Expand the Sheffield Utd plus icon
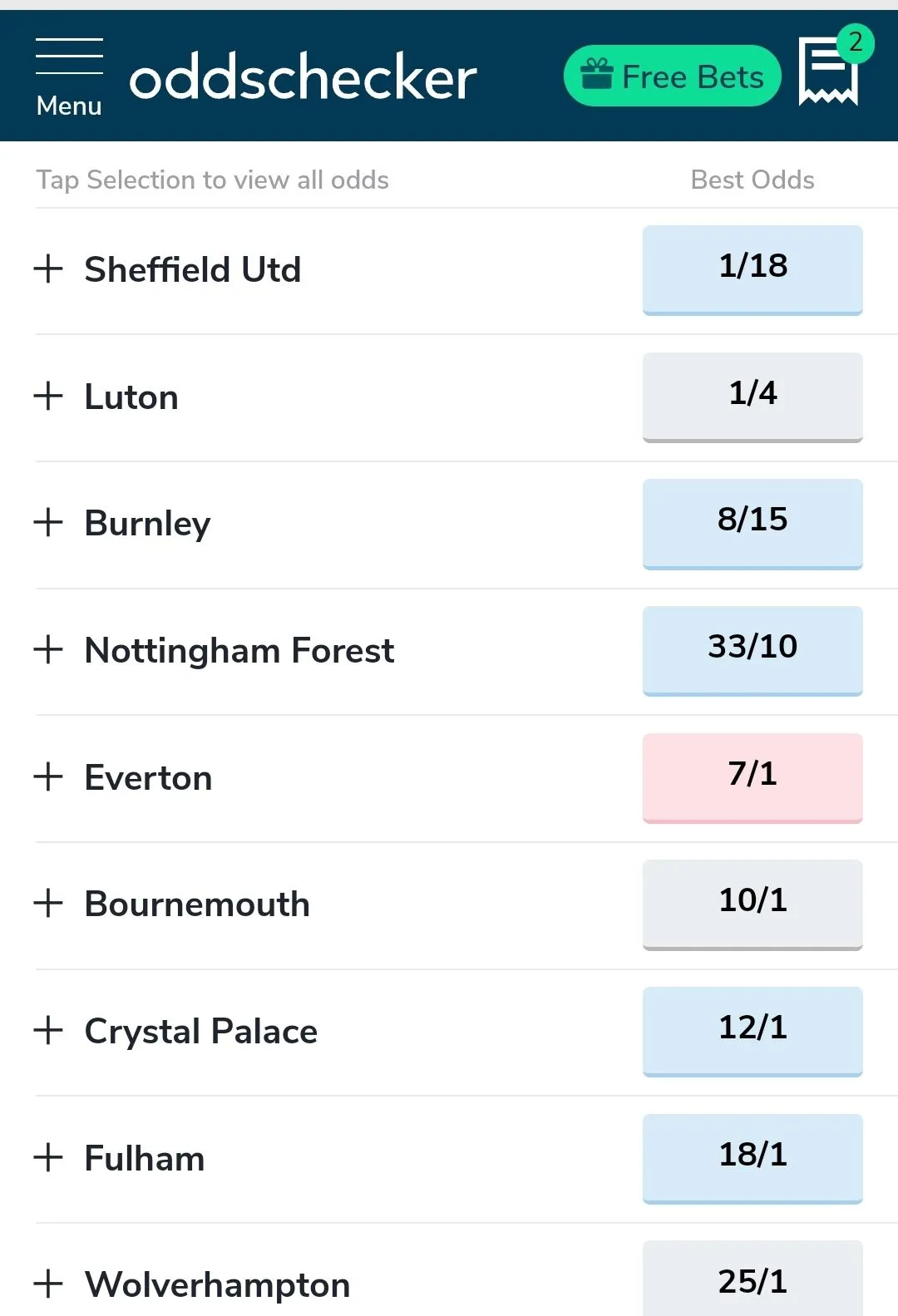The image size is (898, 1316). (48, 269)
